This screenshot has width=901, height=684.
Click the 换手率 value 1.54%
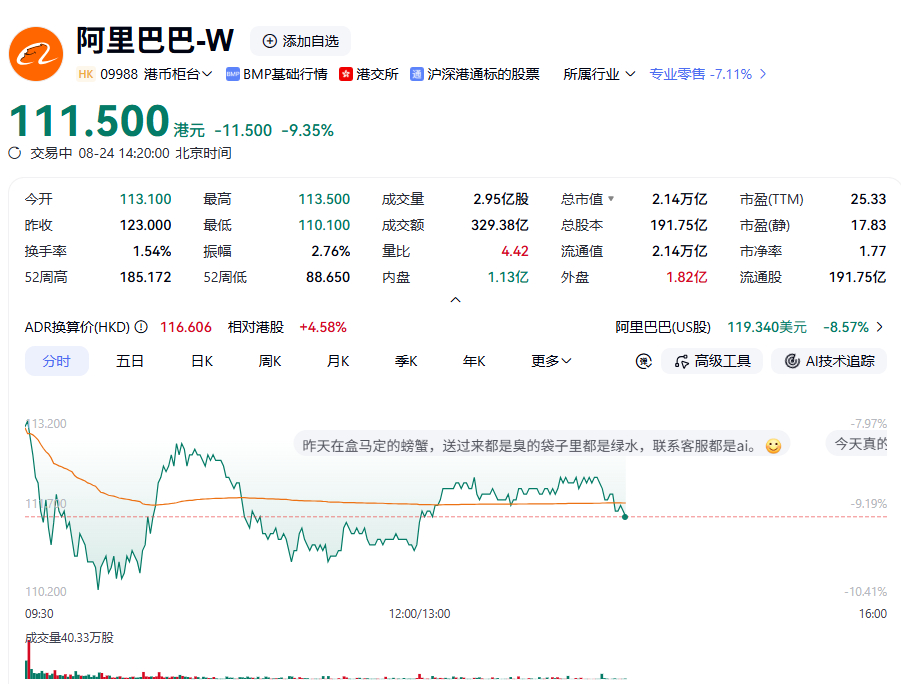click(152, 251)
